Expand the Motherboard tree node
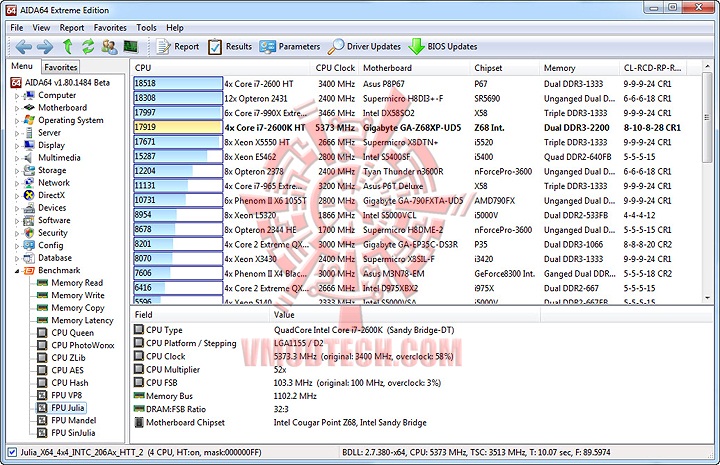The width and height of the screenshot is (720, 465). 17,108
